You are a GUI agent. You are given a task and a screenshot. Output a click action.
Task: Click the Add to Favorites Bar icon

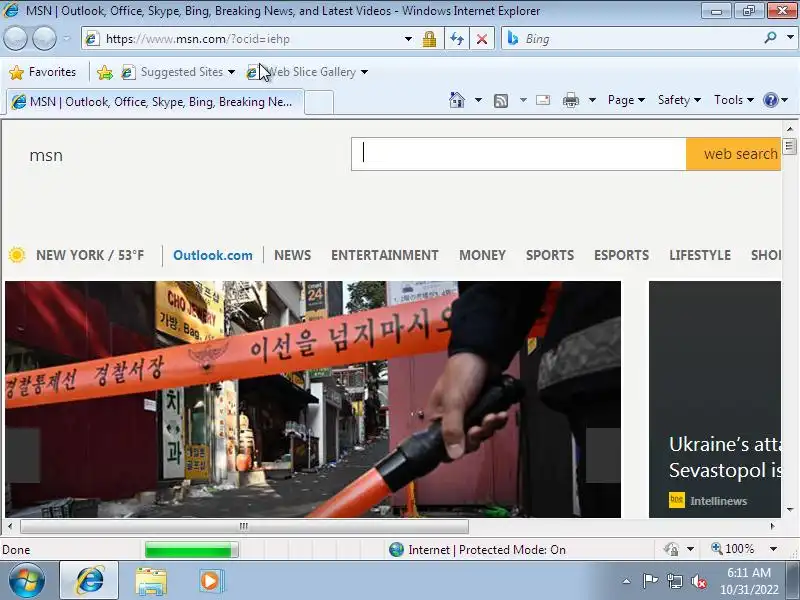(x=105, y=72)
